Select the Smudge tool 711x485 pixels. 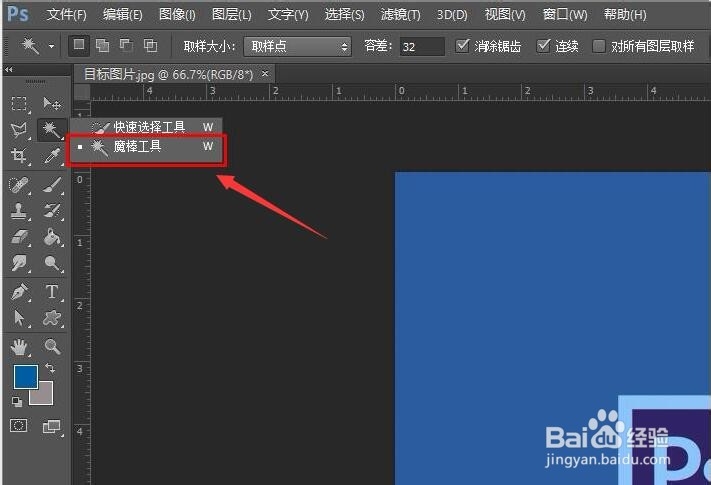(x=19, y=262)
